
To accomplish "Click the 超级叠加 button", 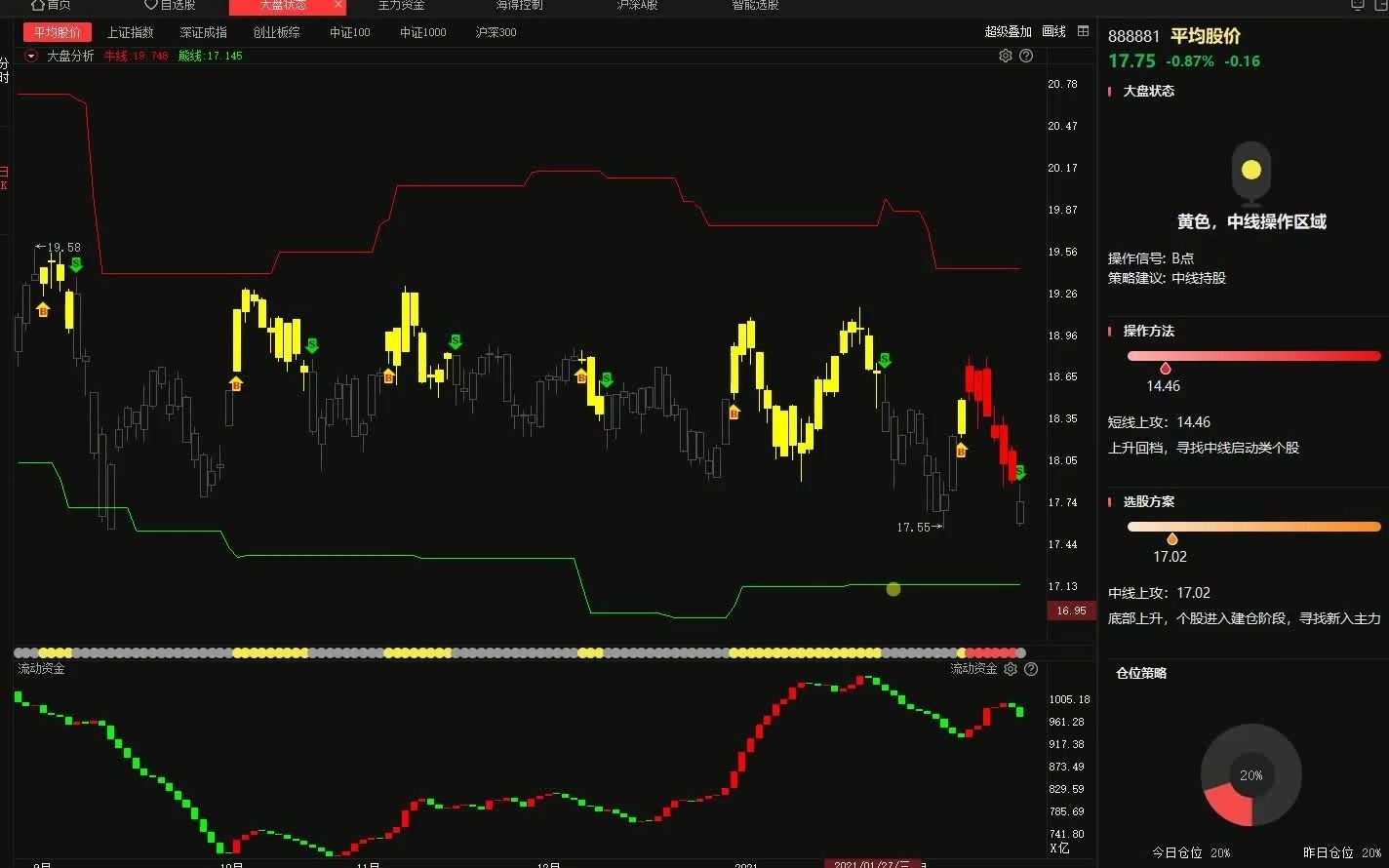I will click(1008, 31).
